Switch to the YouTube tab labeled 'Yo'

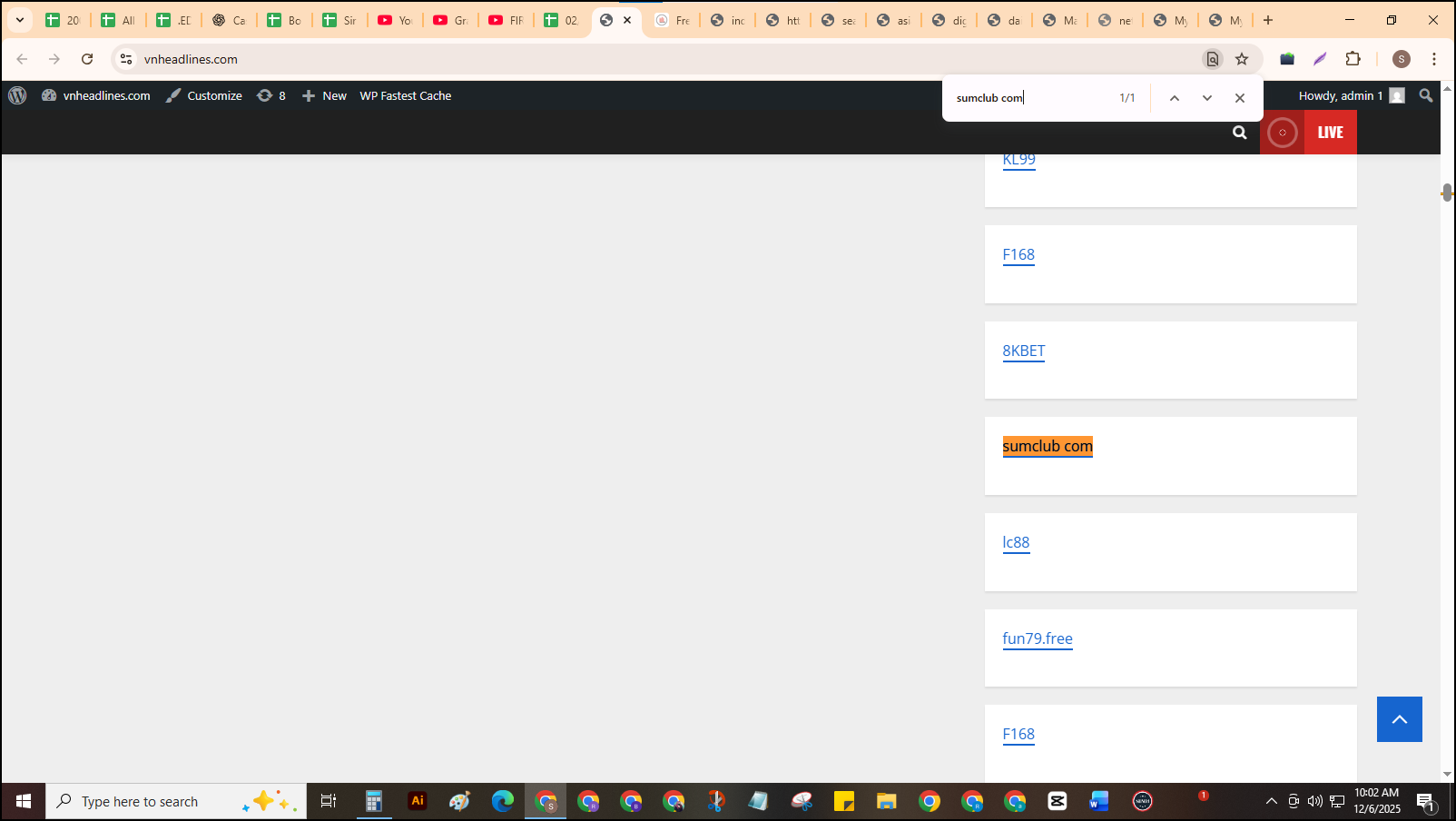pos(395,20)
